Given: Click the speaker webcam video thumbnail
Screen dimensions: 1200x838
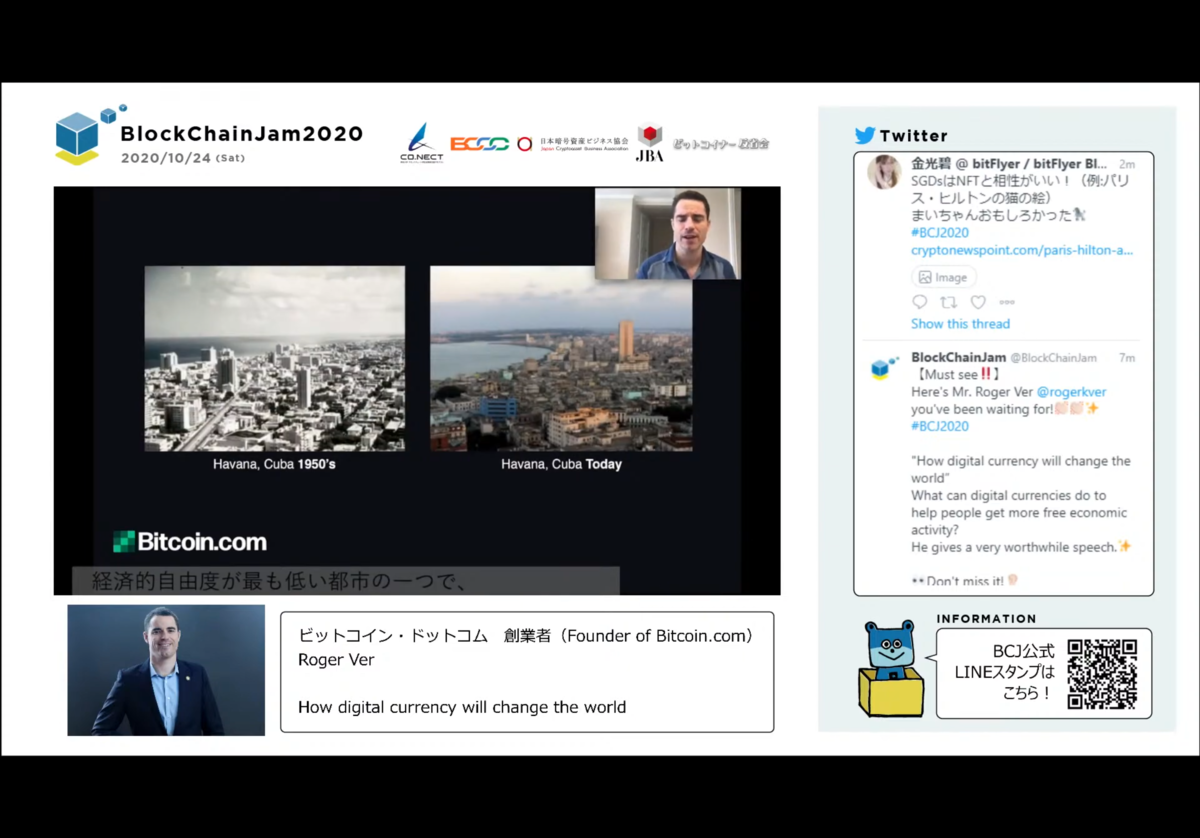Looking at the screenshot, I should pos(668,233).
